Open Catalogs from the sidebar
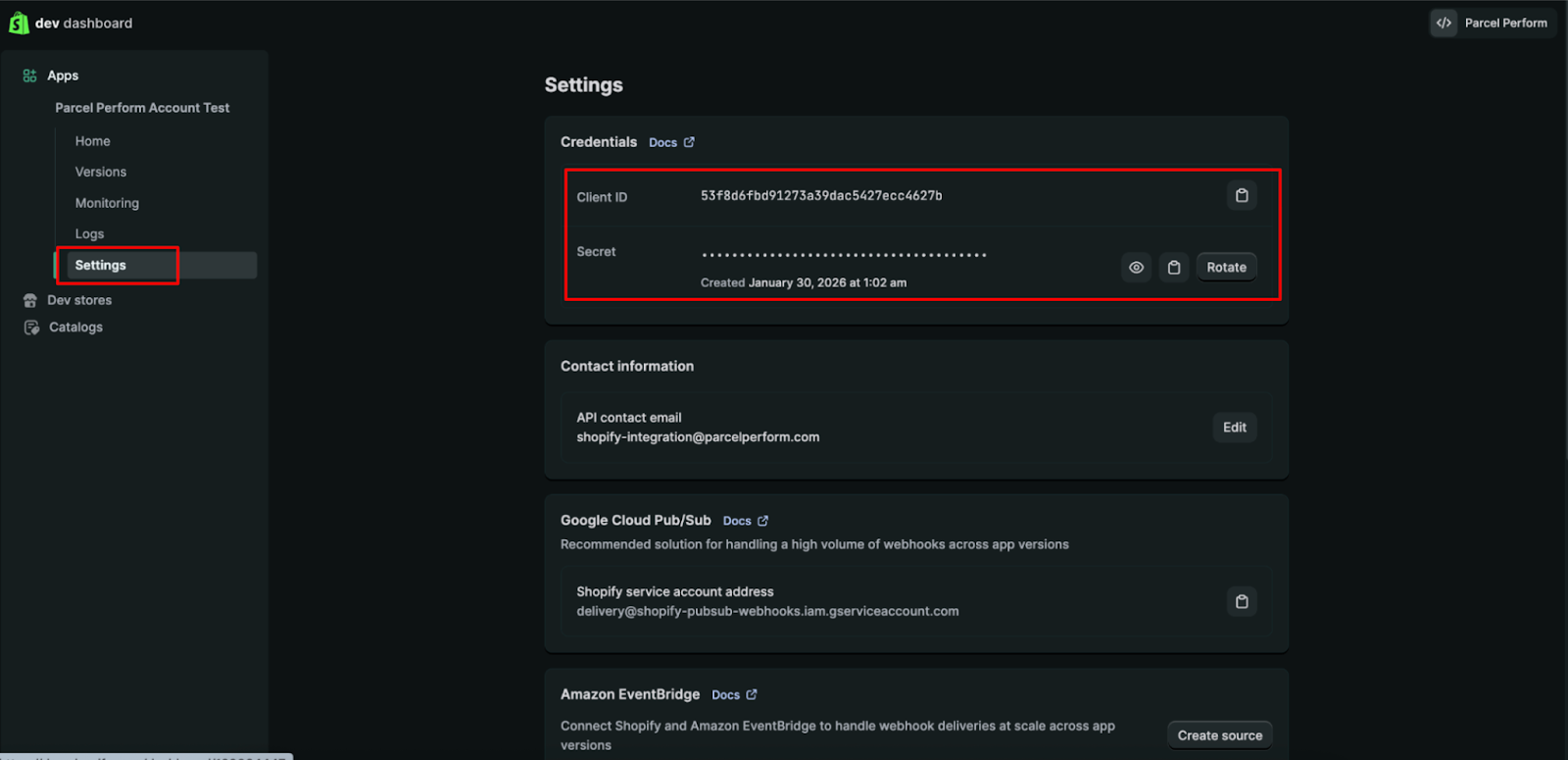1568x760 pixels. (x=75, y=328)
